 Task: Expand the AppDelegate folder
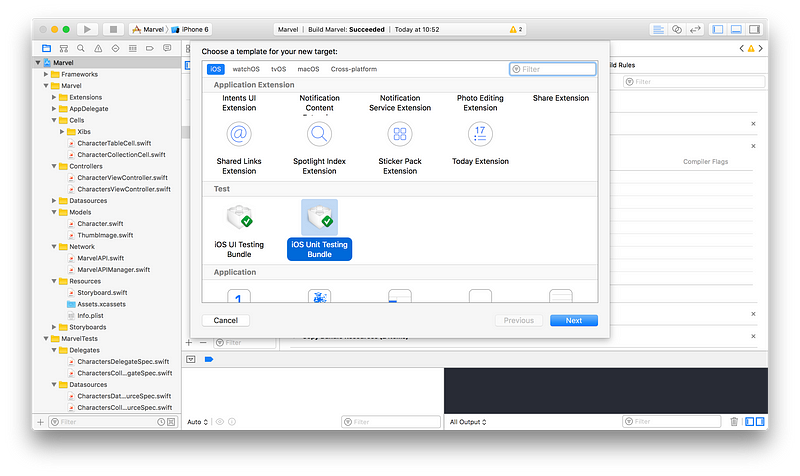pos(54,109)
